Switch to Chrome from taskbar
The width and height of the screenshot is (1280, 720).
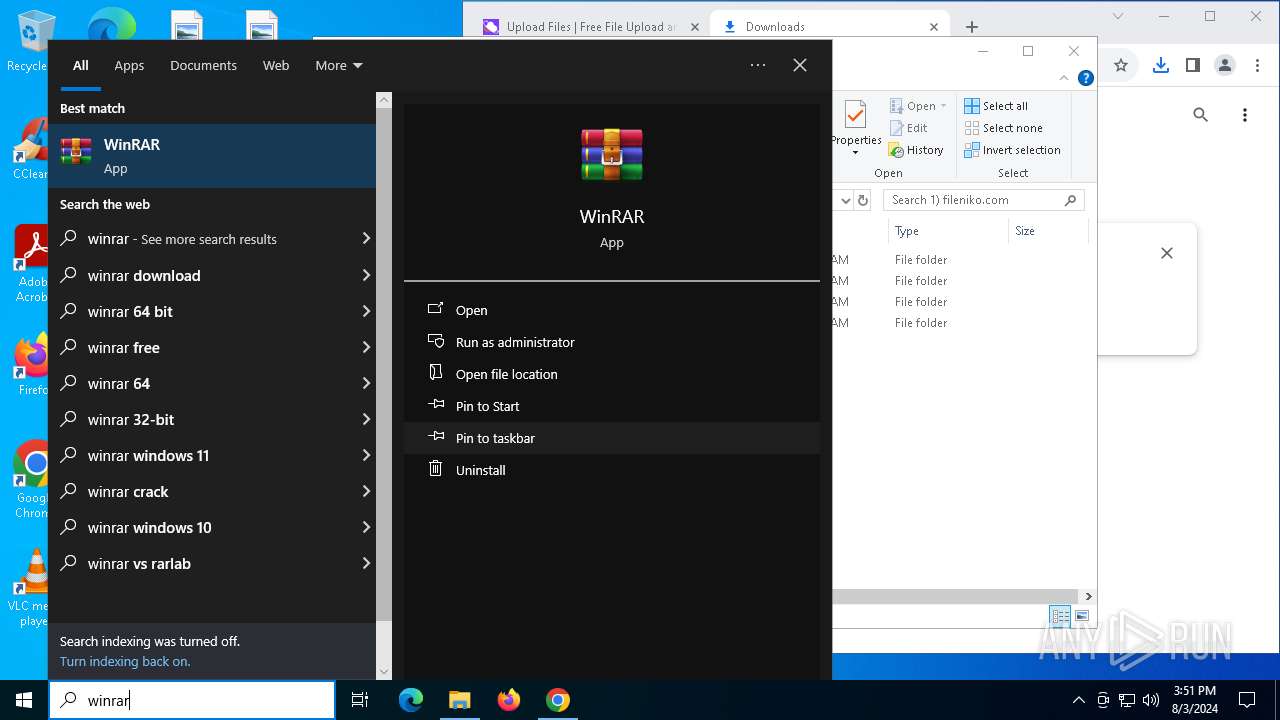(x=558, y=700)
